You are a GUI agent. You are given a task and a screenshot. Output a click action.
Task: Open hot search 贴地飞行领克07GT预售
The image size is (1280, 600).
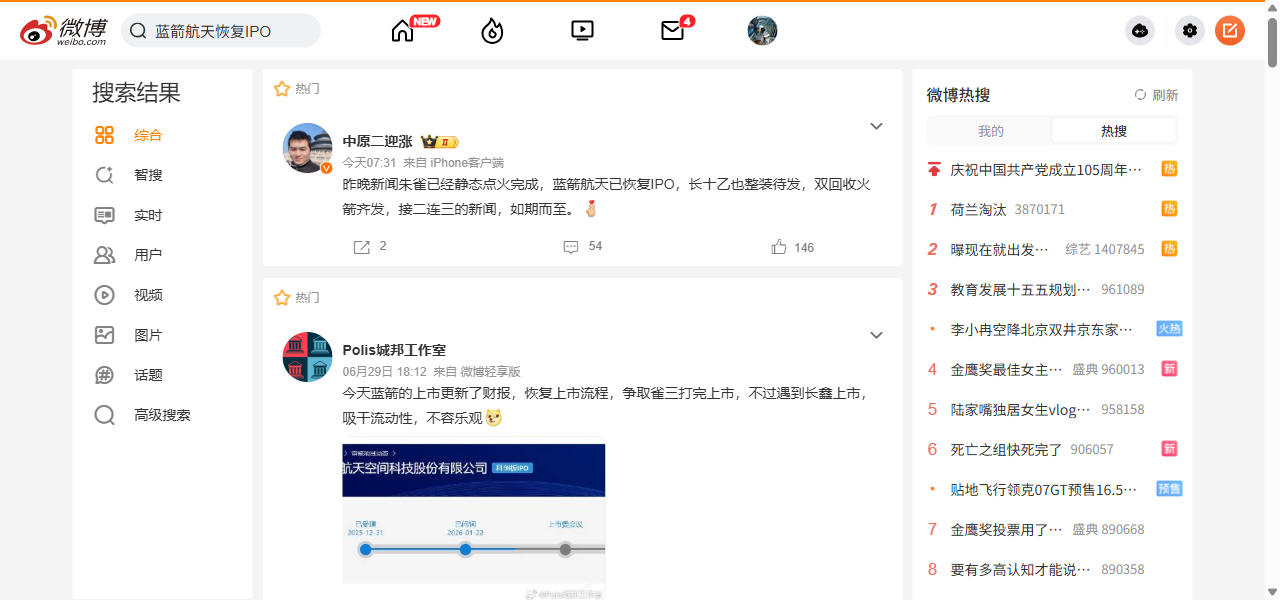(1043, 490)
